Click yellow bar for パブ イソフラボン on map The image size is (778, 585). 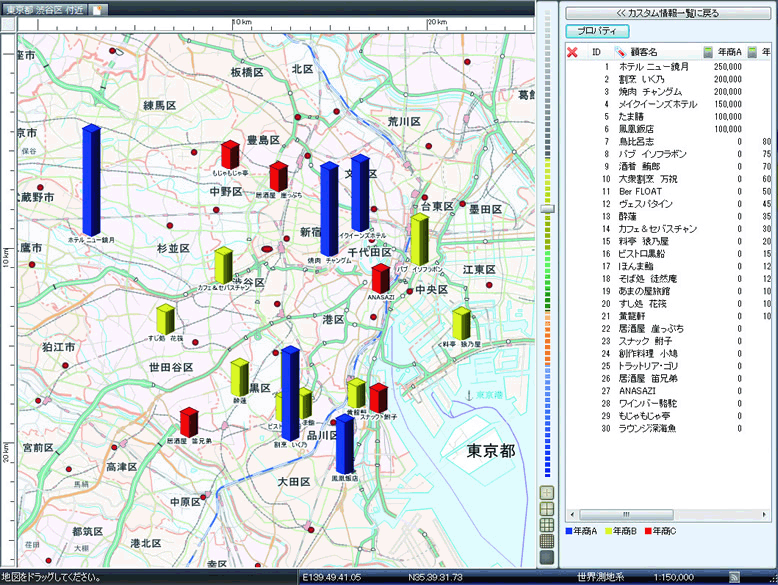tap(420, 240)
